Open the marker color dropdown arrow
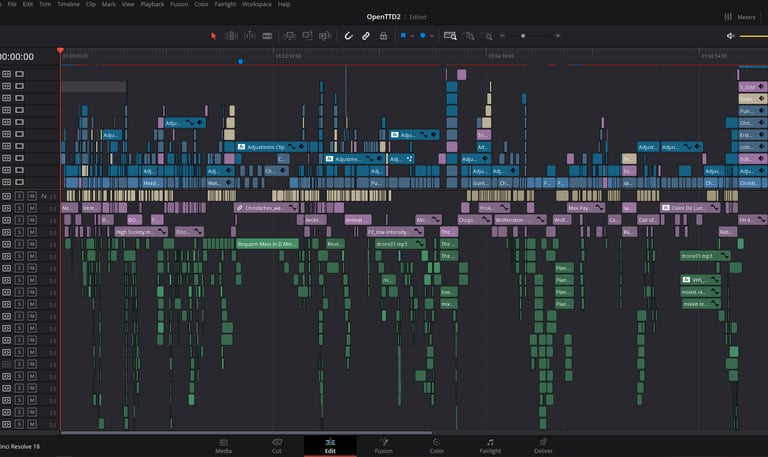The image size is (768, 457). click(432, 36)
